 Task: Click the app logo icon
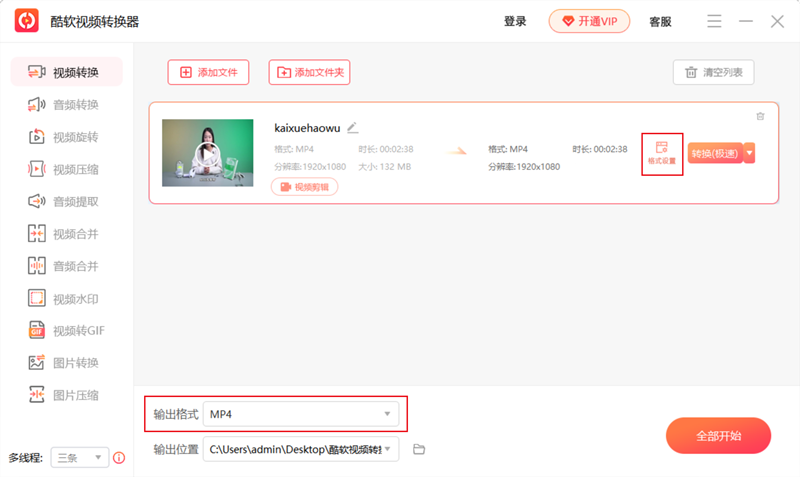click(27, 21)
